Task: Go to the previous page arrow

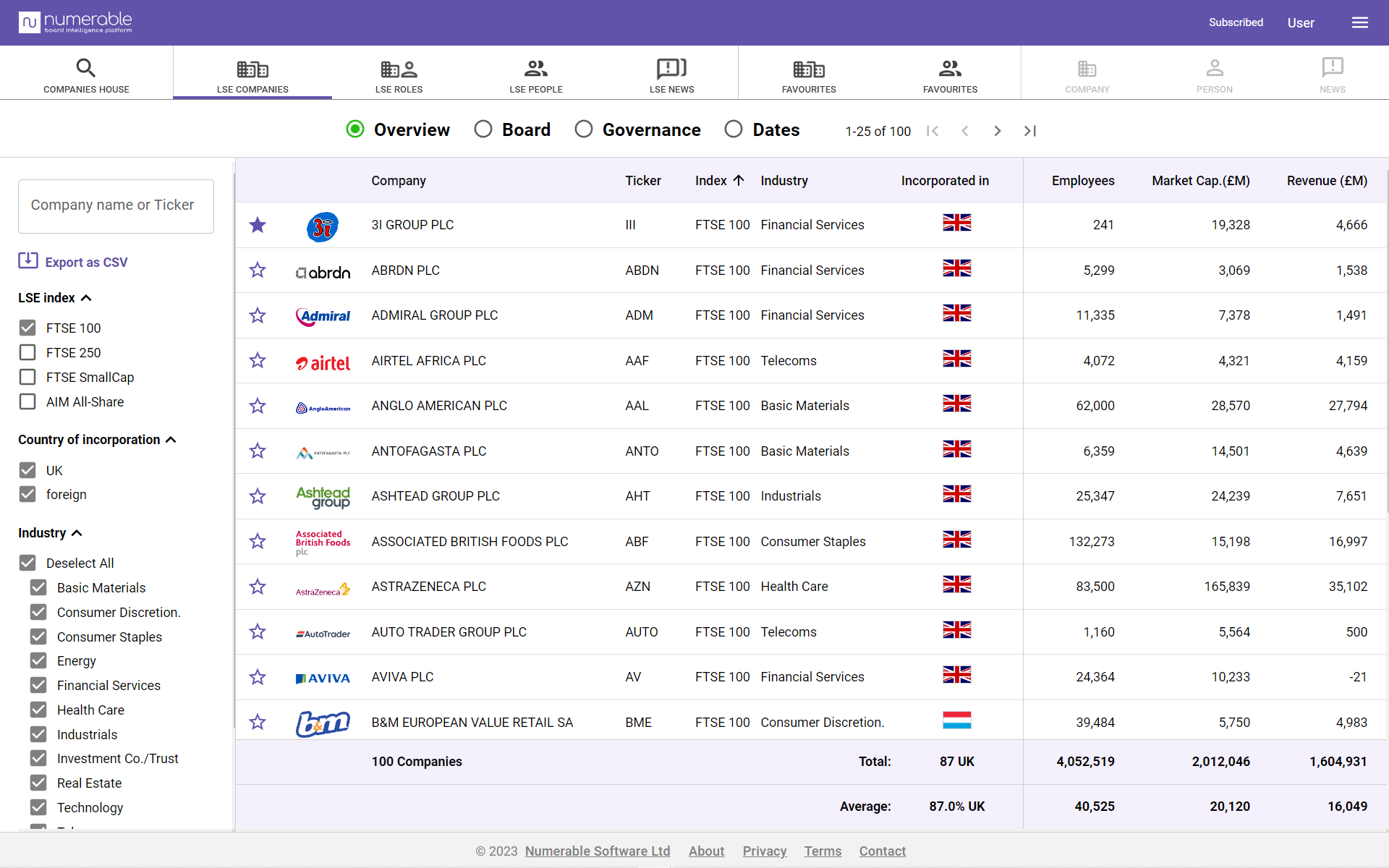Action: 965,131
